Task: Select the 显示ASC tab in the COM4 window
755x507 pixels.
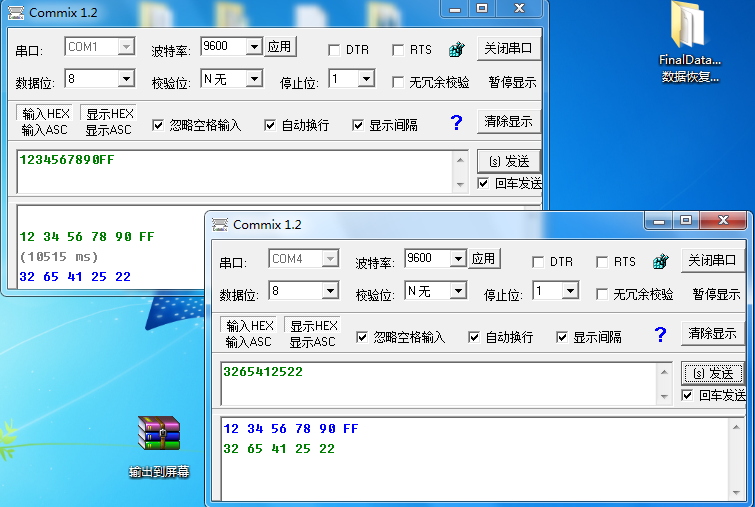Action: [312, 342]
